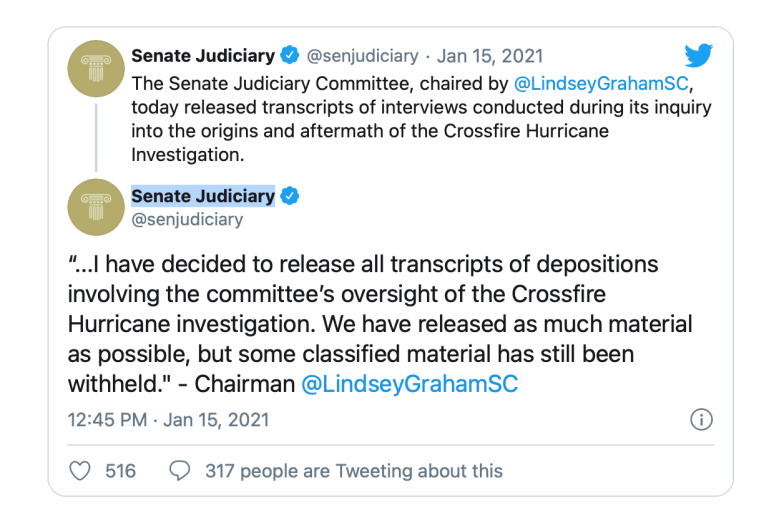Viewport: 774px width, 528px height.
Task: Click the 12:45 PM · Jan 15, 2021 timestamp
Action: pos(168,419)
